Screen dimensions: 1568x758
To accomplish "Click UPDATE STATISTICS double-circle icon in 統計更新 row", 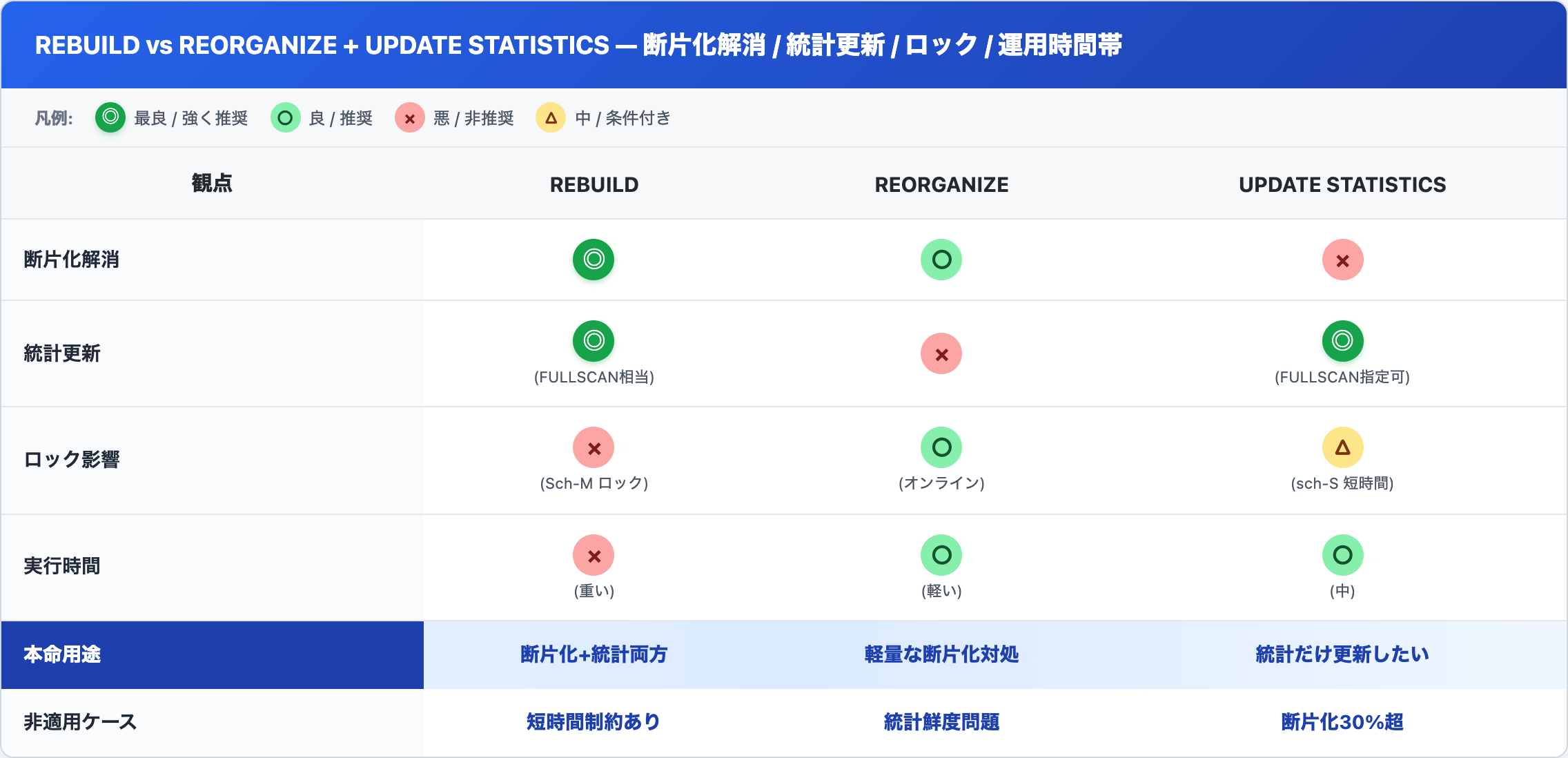I will tap(1342, 340).
